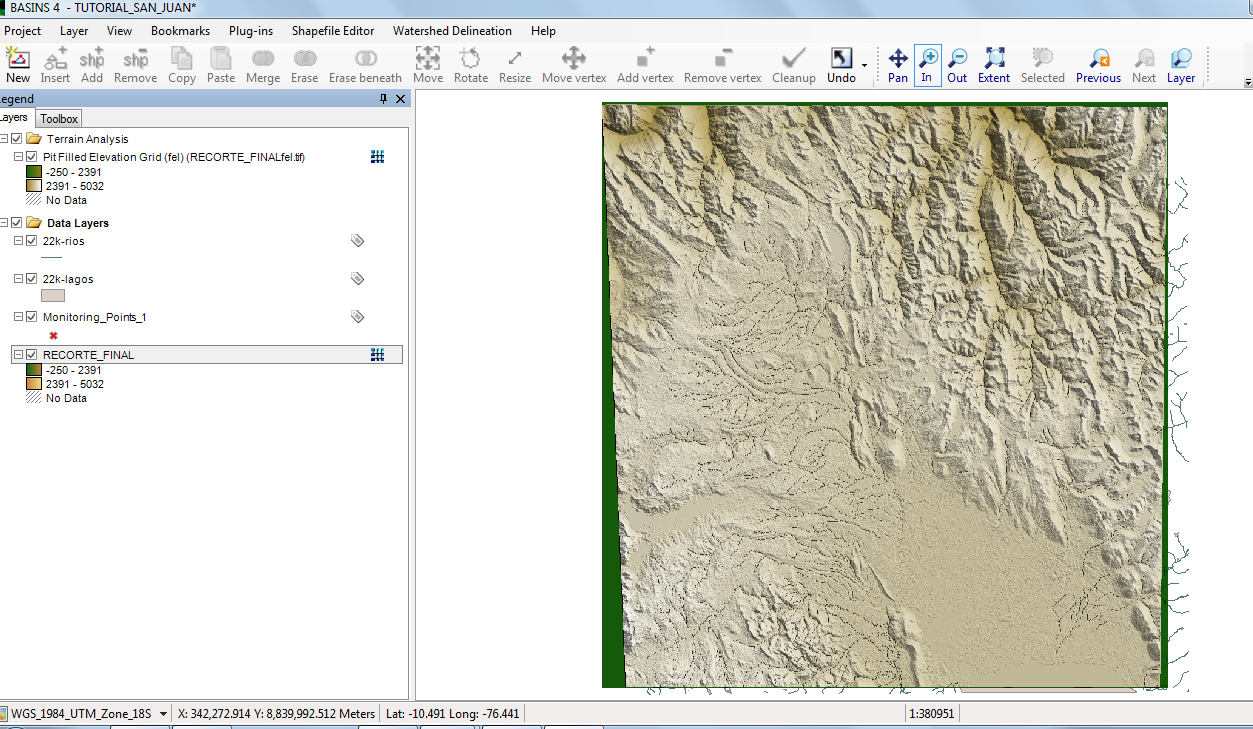1253x729 pixels.
Task: Close the Legend panel
Action: tap(401, 99)
